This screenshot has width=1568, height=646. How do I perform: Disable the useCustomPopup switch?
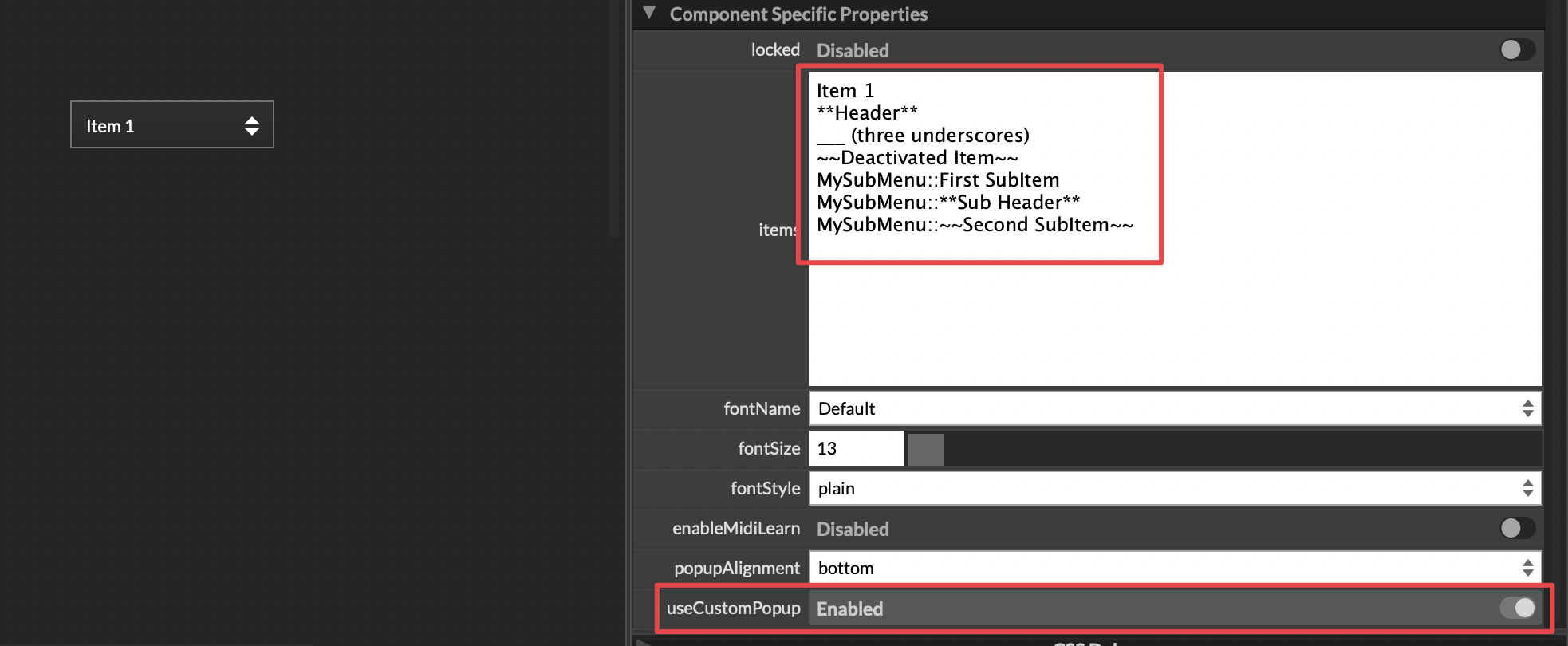pos(1517,609)
